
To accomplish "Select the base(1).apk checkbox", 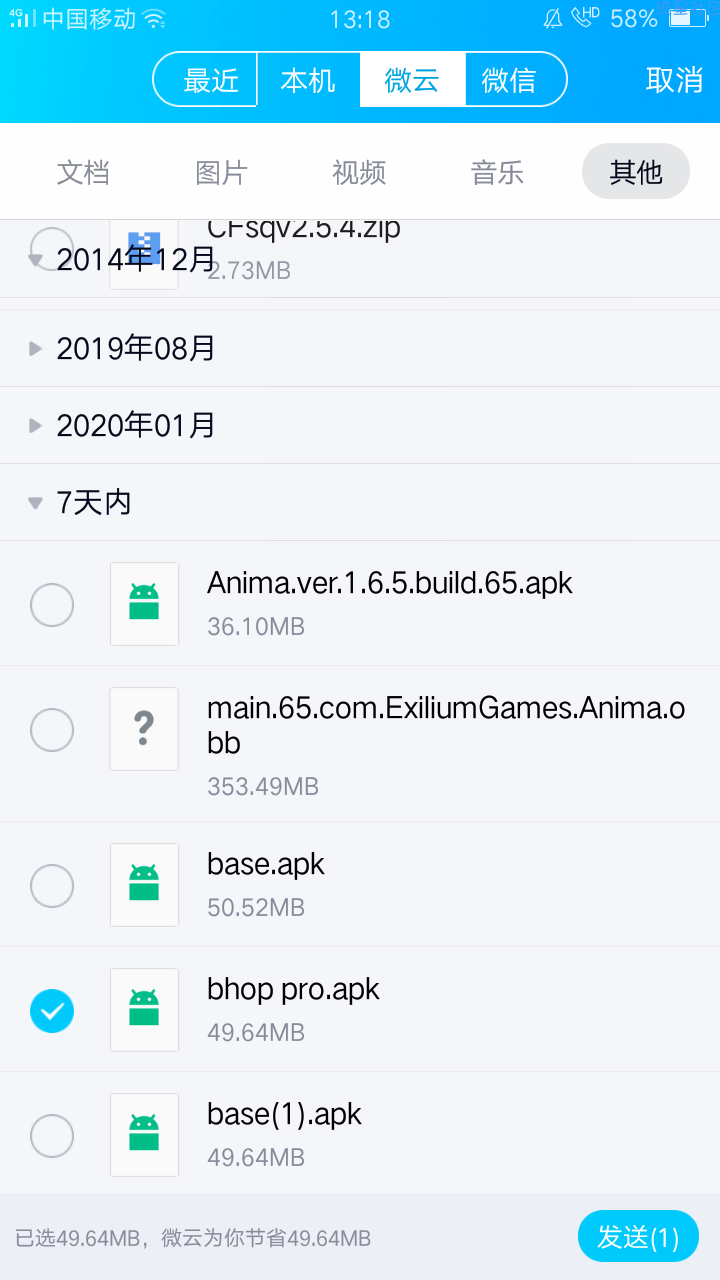I will coord(52,1135).
